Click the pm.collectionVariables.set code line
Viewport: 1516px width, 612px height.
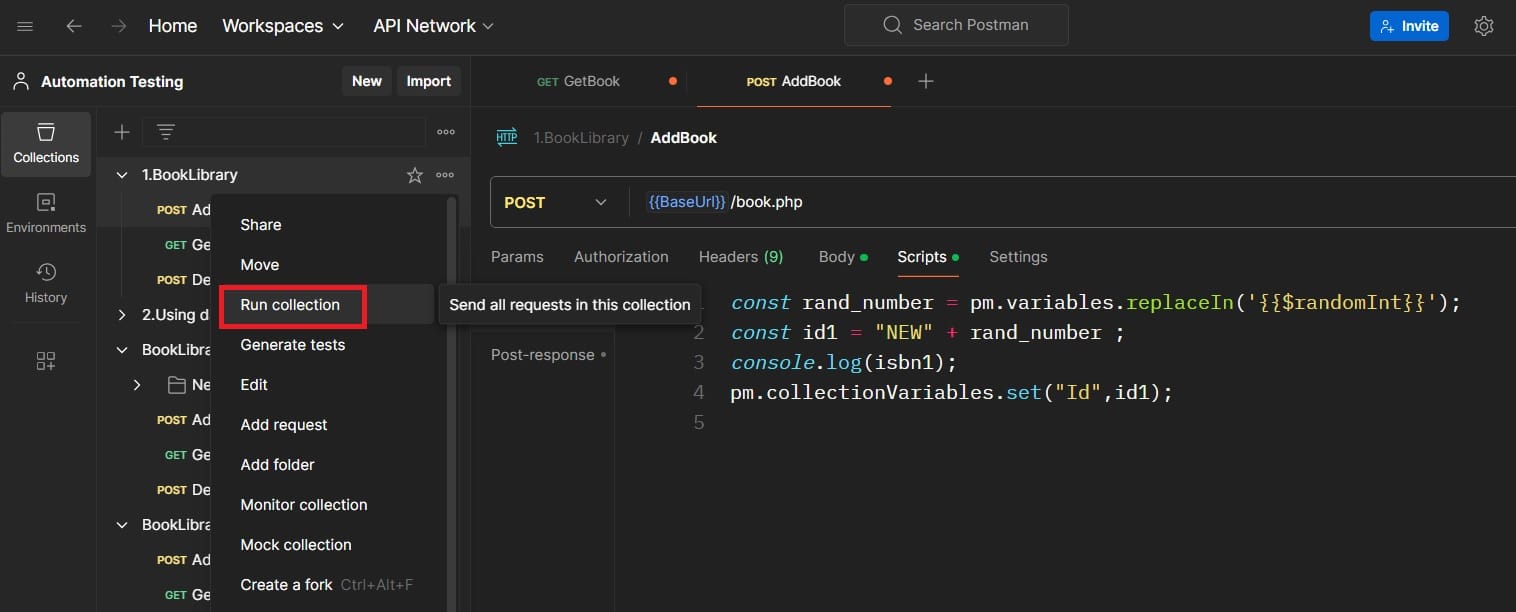(951, 392)
